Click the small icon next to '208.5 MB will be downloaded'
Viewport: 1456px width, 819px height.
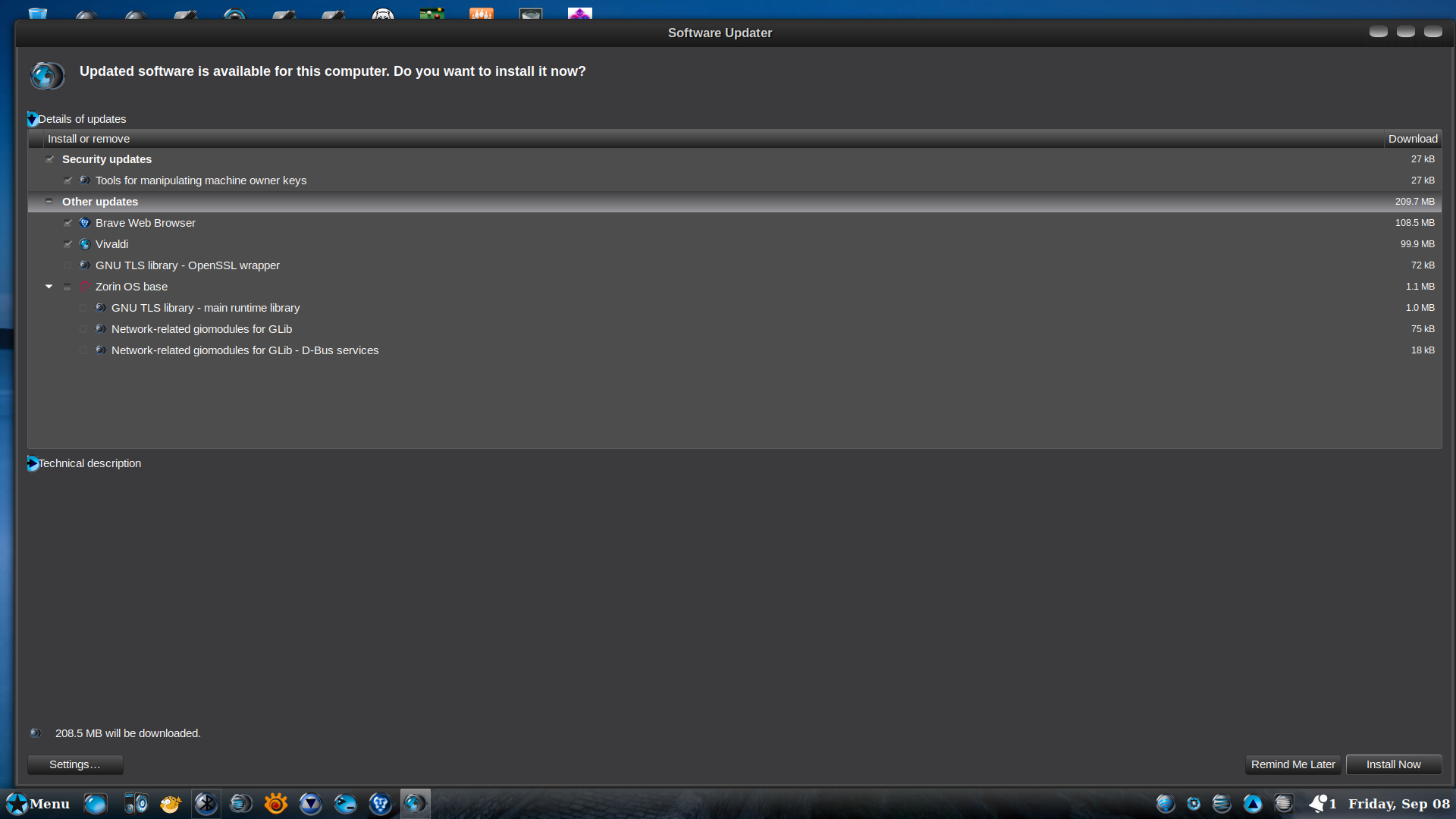pos(36,733)
